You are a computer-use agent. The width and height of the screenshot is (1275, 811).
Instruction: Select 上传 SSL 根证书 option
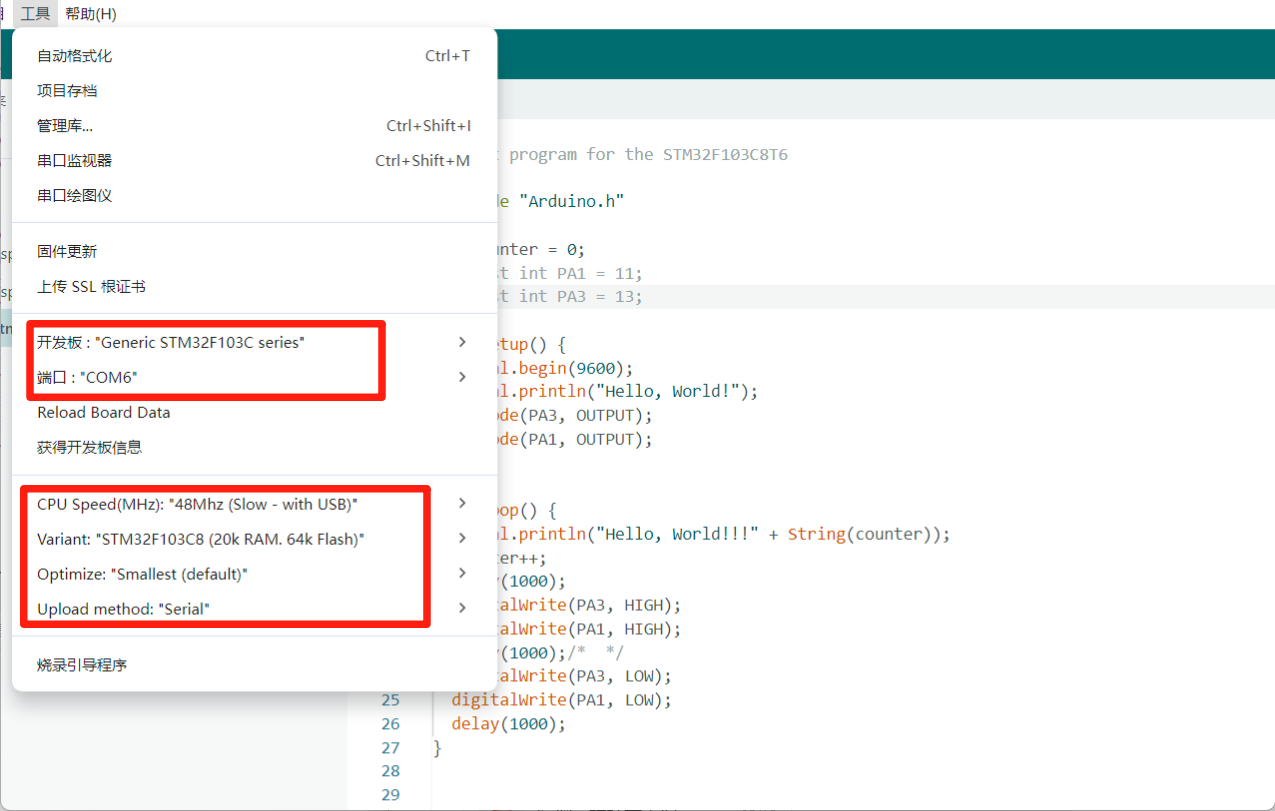(x=91, y=287)
